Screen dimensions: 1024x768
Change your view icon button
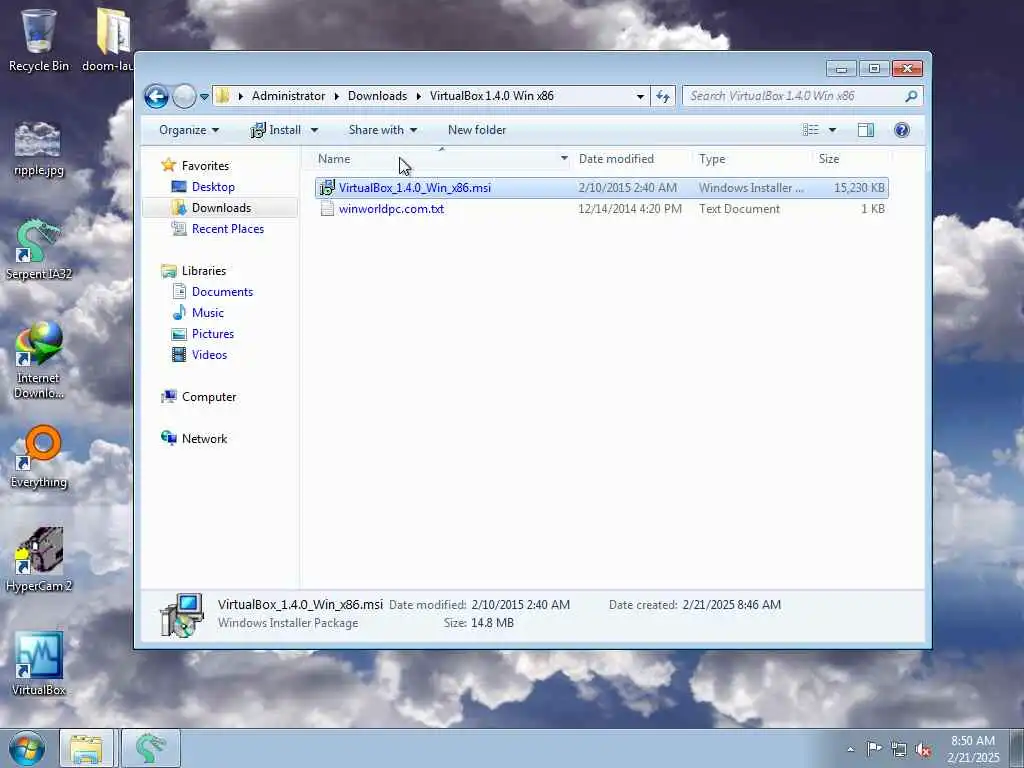(x=810, y=130)
